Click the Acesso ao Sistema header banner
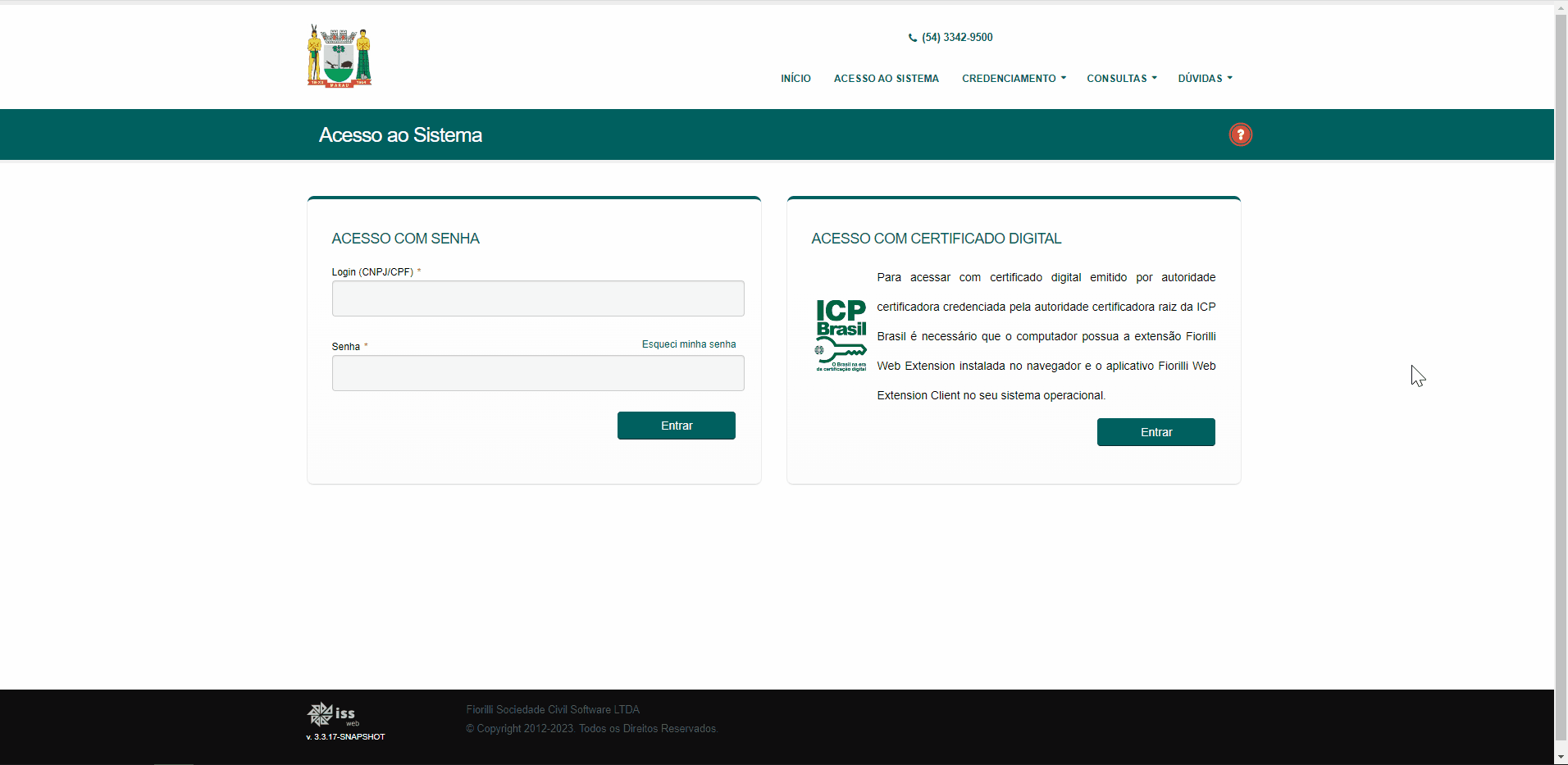Image resolution: width=1568 pixels, height=765 pixels. [400, 134]
